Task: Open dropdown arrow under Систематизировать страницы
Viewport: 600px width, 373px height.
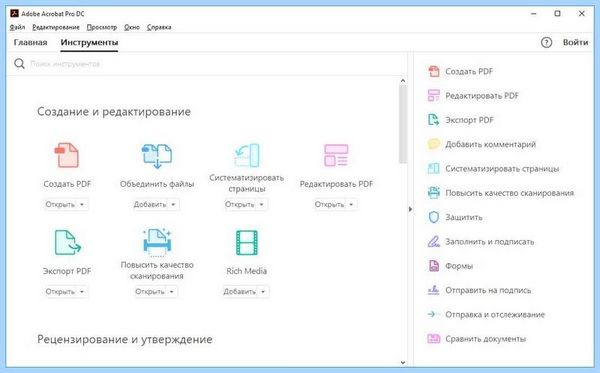Action: [x=261, y=205]
